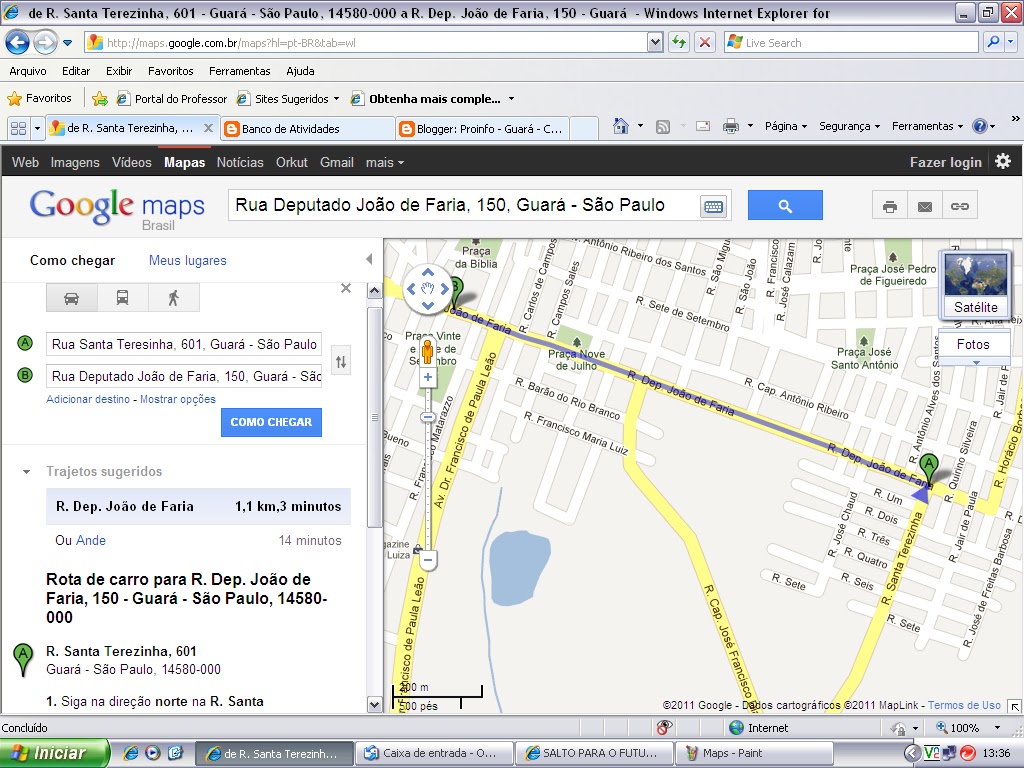
Task: Click the Add to Favorites star icon
Action: coord(100,99)
